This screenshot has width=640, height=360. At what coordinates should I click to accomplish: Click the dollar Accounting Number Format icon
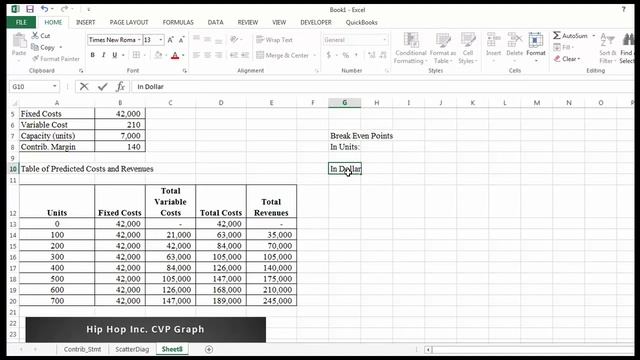329,55
